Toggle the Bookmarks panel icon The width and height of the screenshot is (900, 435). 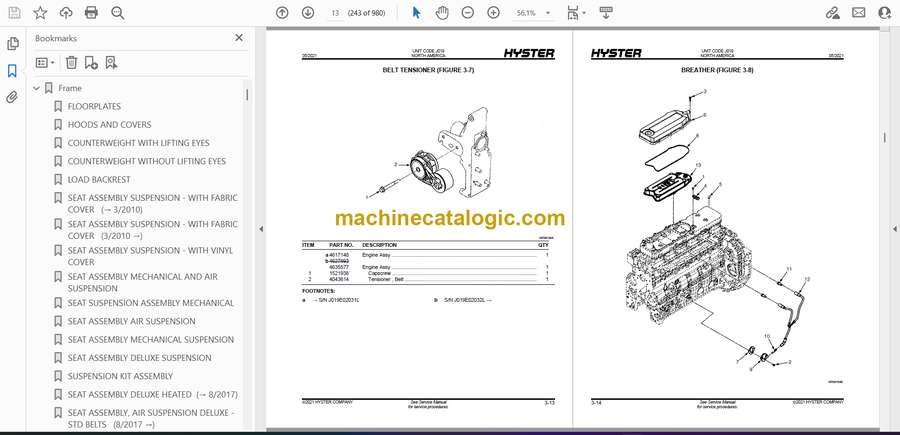[12, 71]
